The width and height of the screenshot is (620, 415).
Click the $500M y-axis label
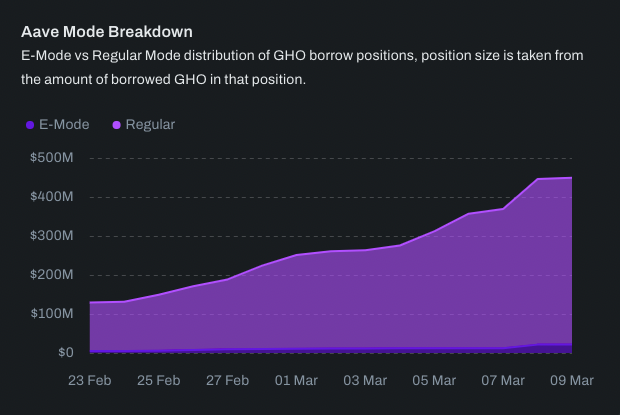click(52, 158)
